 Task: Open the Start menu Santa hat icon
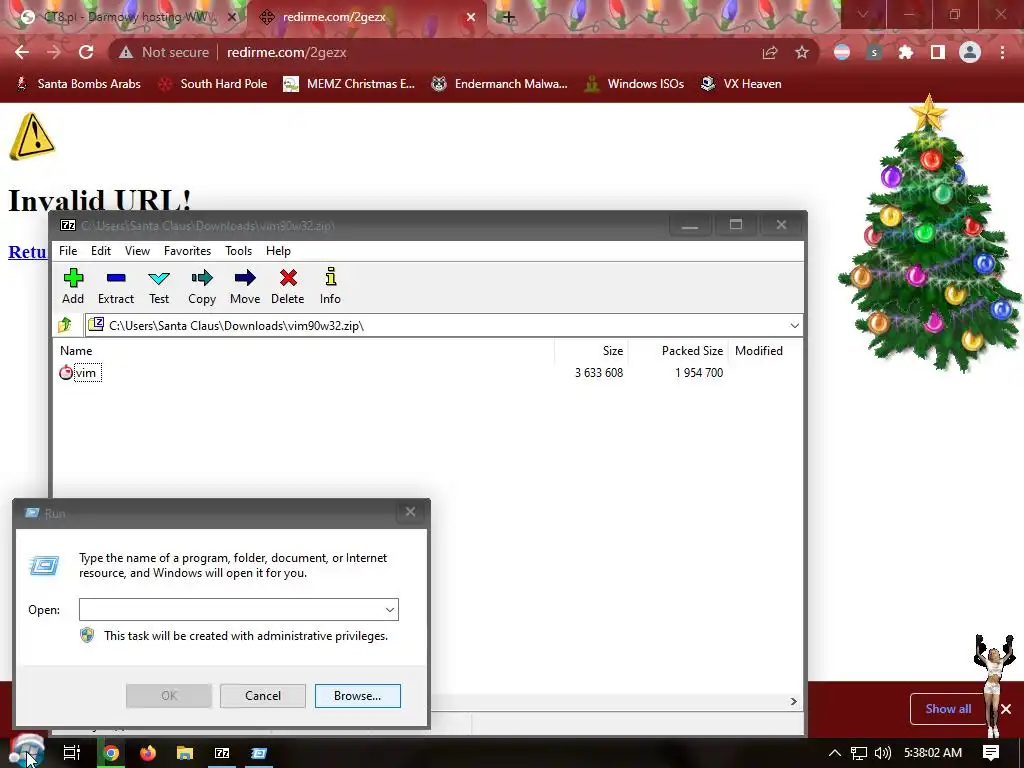click(x=27, y=752)
